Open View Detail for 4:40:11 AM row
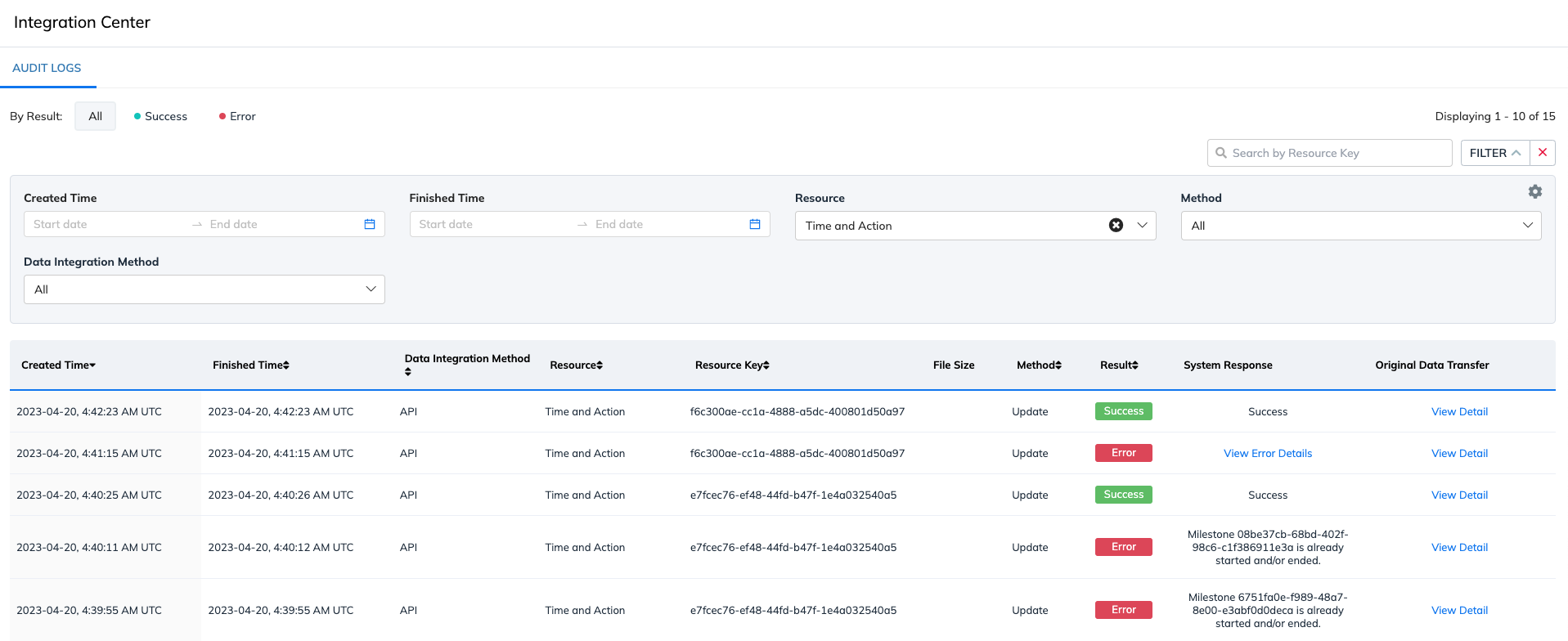 [x=1459, y=547]
